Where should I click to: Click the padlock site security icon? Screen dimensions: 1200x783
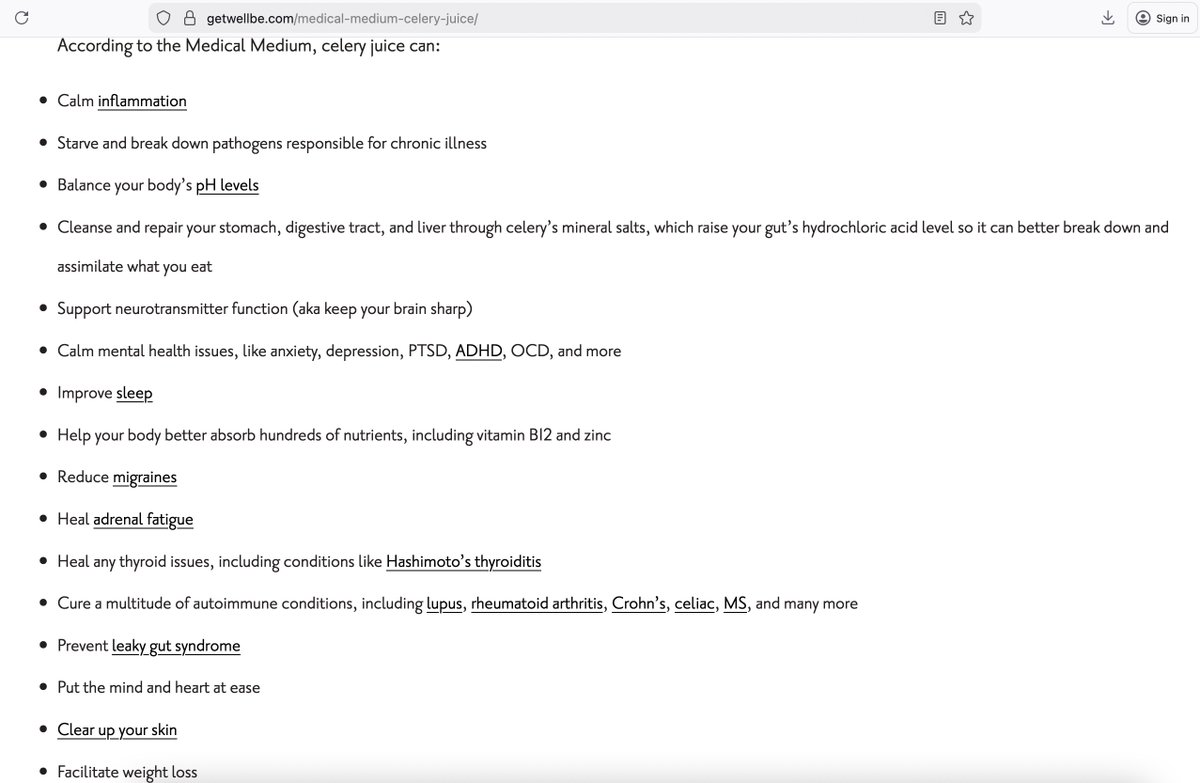(x=189, y=18)
